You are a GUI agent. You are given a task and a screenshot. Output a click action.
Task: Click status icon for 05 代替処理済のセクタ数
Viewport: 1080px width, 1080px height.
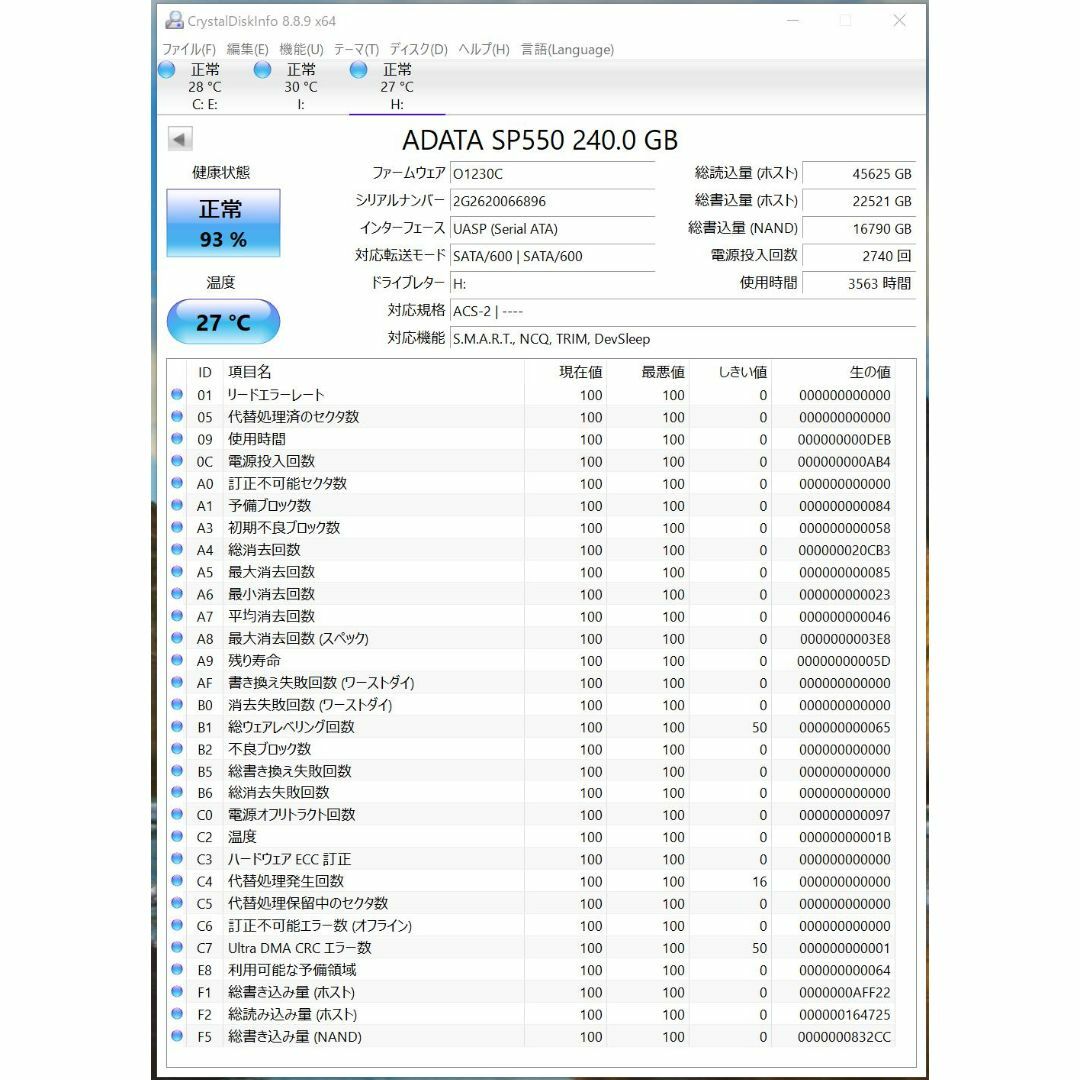click(x=177, y=417)
